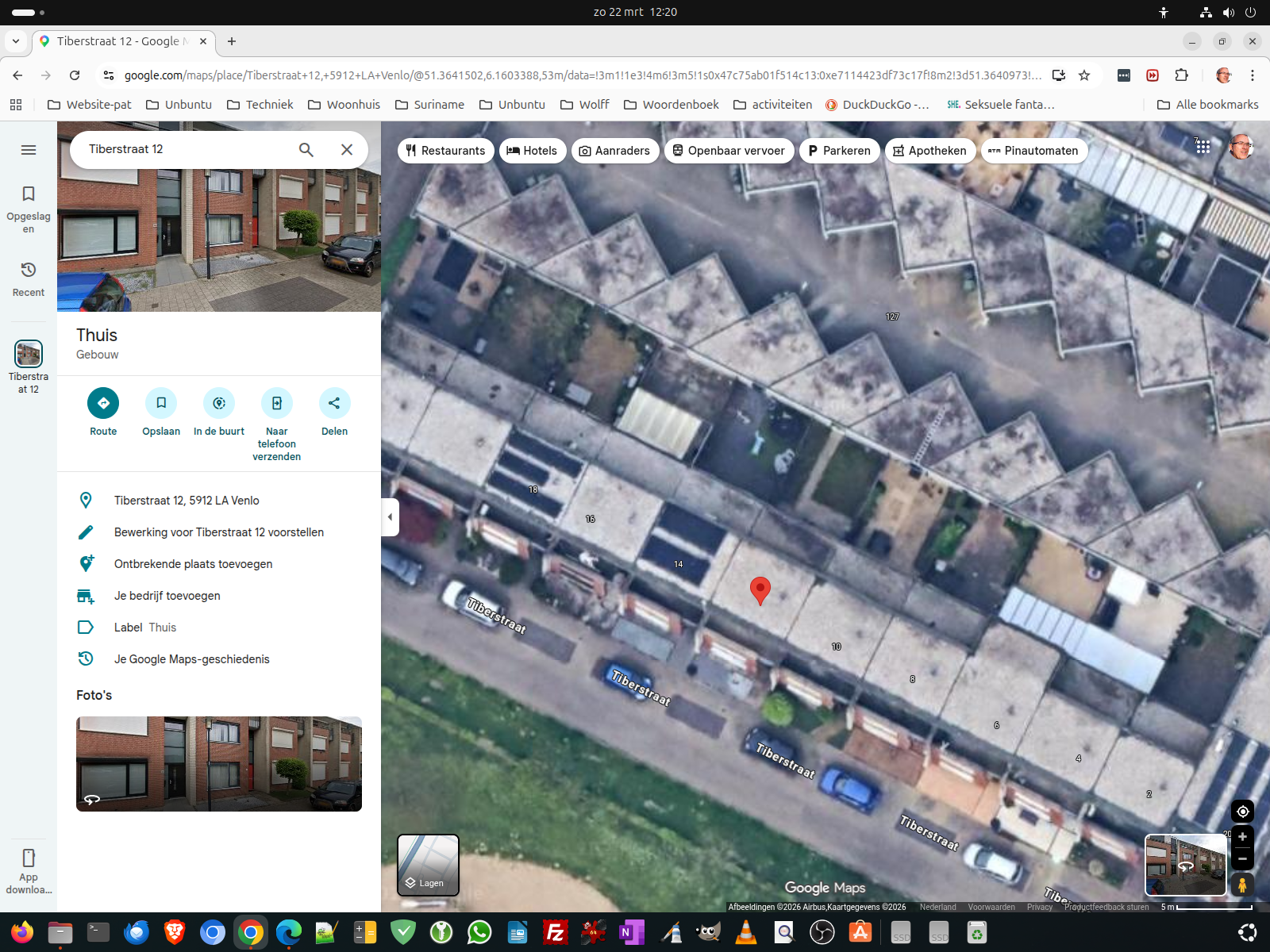Click 'Bewerking voor Tiberstraat 12 voorstellen'
1270x952 pixels.
click(x=218, y=532)
